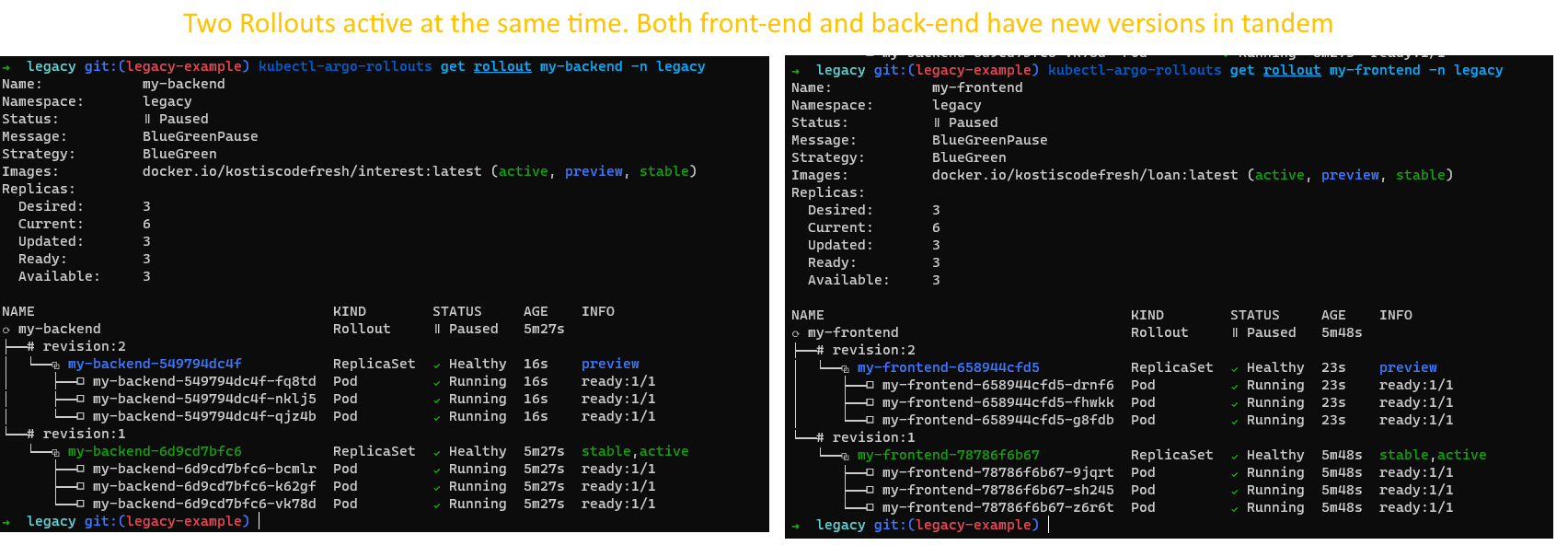Image resolution: width=1568 pixels, height=557 pixels.
Task: Click the stable,active label on the my-backend-6d9cd7bfc6 row
Action: pyautogui.click(x=634, y=452)
